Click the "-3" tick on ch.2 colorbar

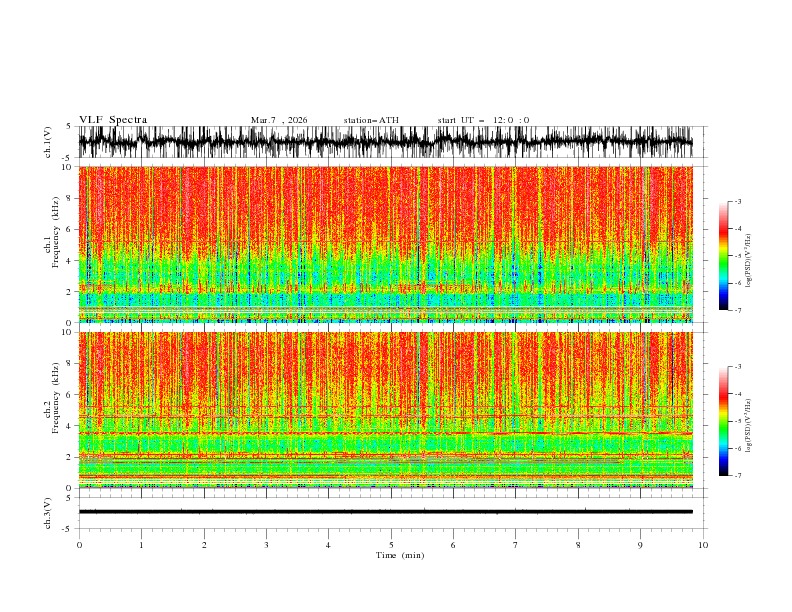point(737,367)
